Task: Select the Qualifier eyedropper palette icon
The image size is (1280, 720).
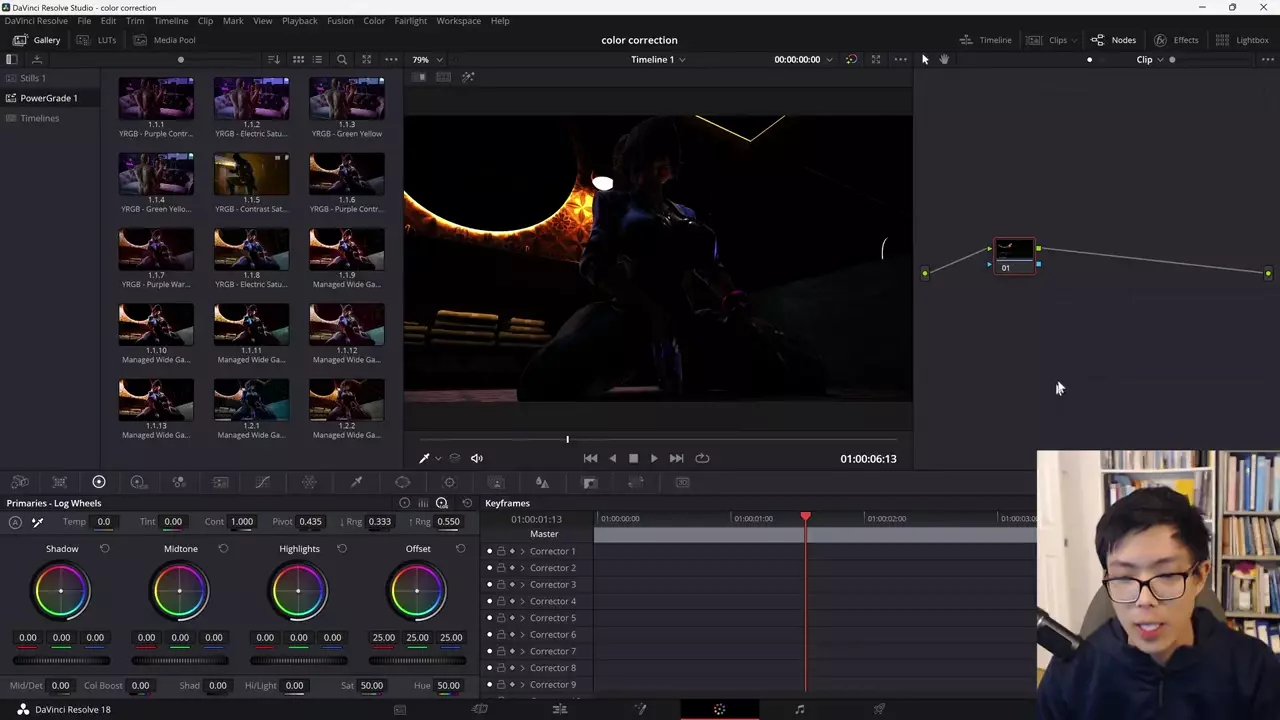Action: coord(356,482)
